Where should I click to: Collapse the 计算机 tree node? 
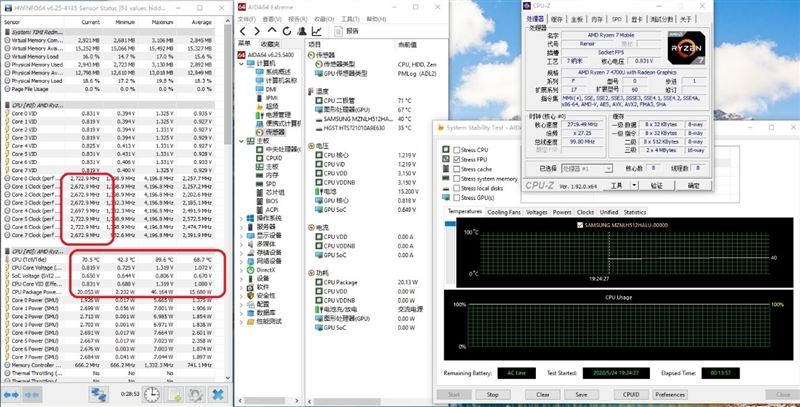click(x=241, y=64)
